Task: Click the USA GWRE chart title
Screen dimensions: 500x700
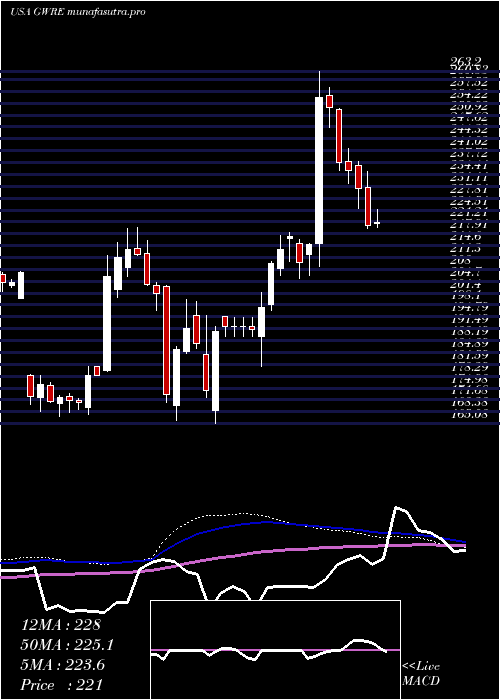Action: (x=77, y=12)
